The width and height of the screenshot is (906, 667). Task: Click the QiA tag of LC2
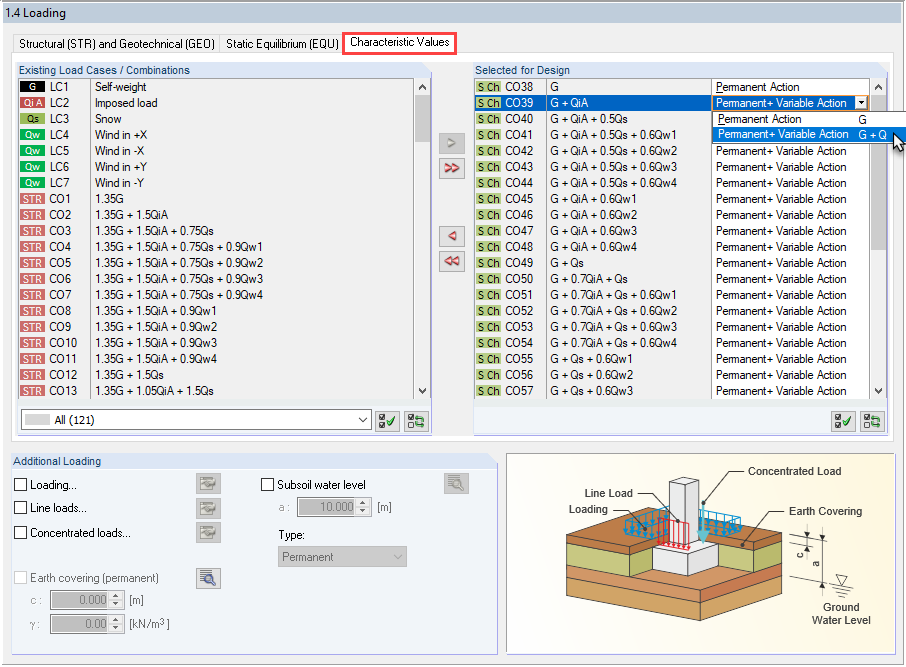(x=32, y=103)
